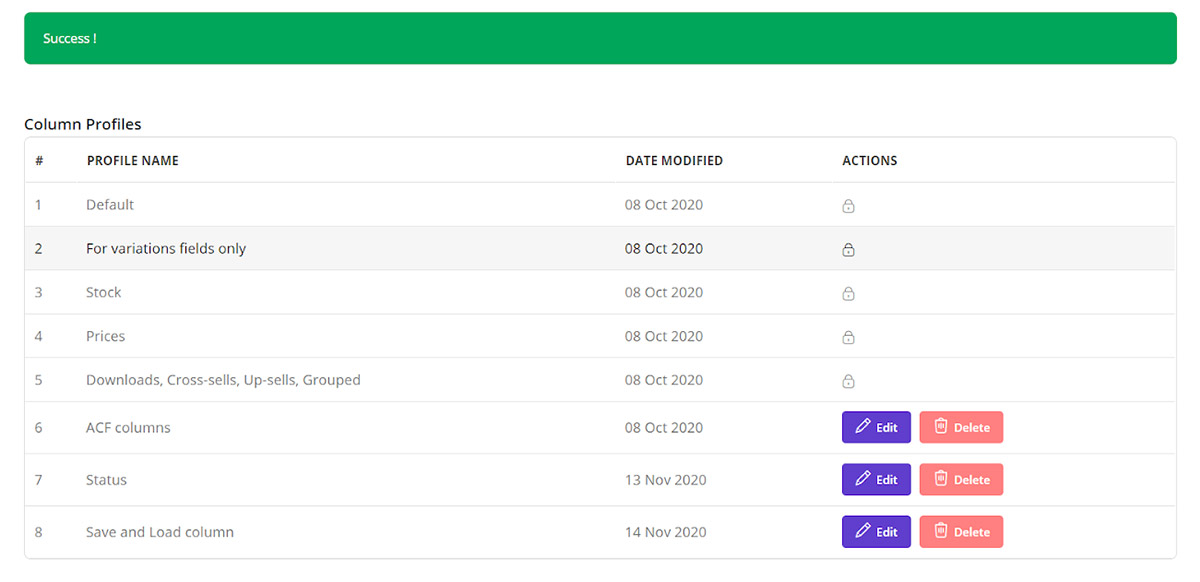Click the Profile Name column header
This screenshot has height=582, width=1200.
click(133, 161)
